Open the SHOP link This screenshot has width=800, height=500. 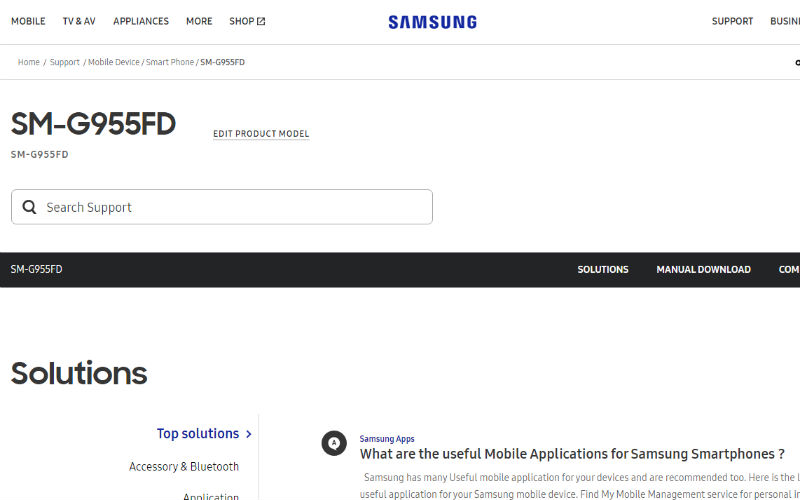247,21
